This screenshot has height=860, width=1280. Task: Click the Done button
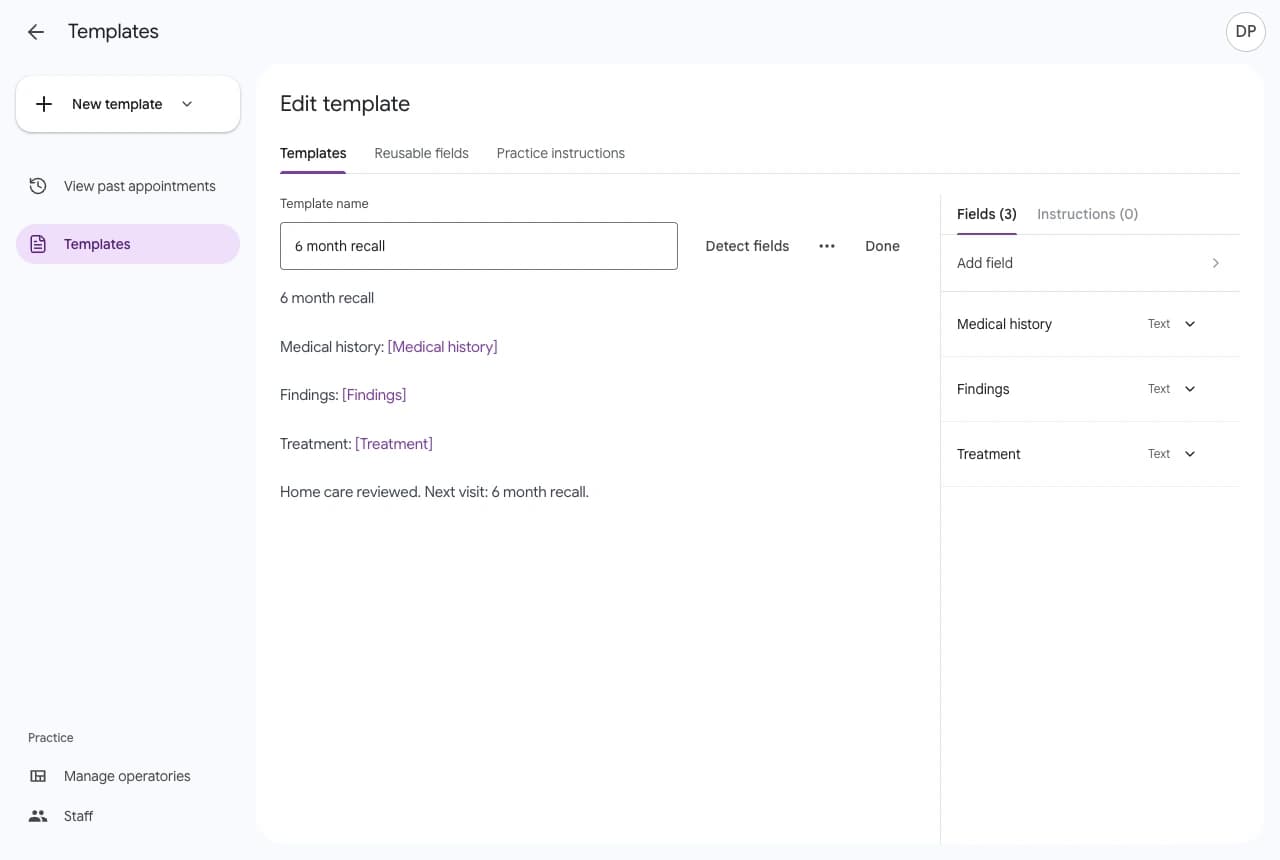pos(882,246)
